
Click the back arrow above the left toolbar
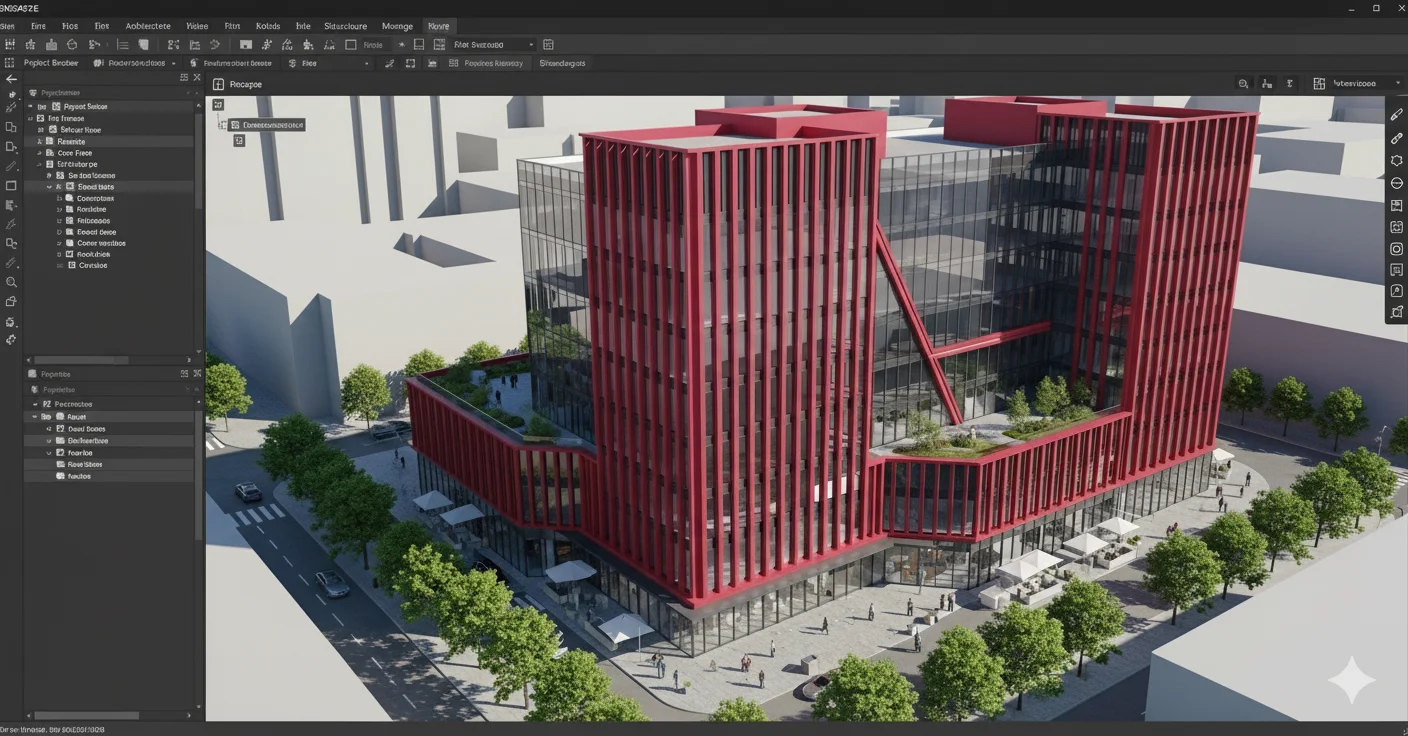11,79
